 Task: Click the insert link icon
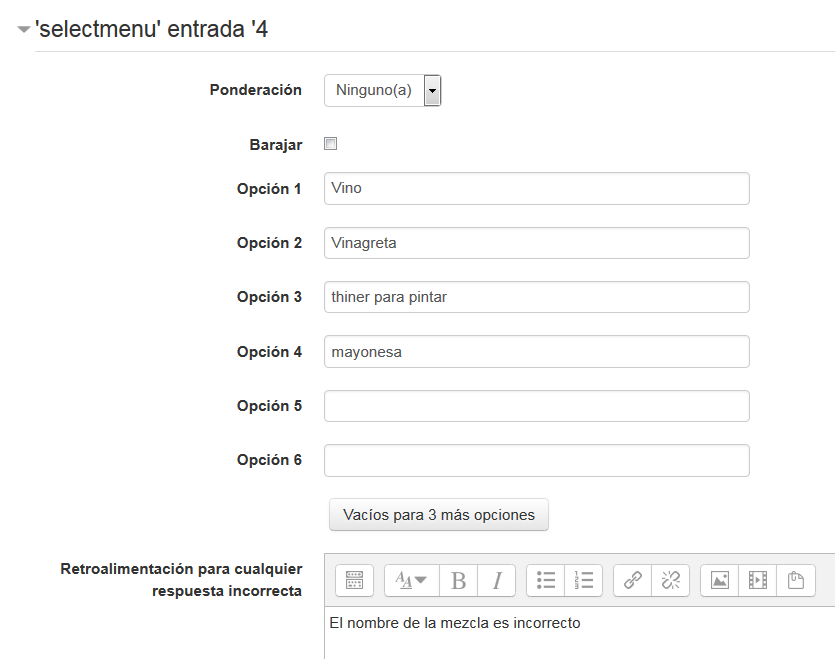tap(632, 580)
